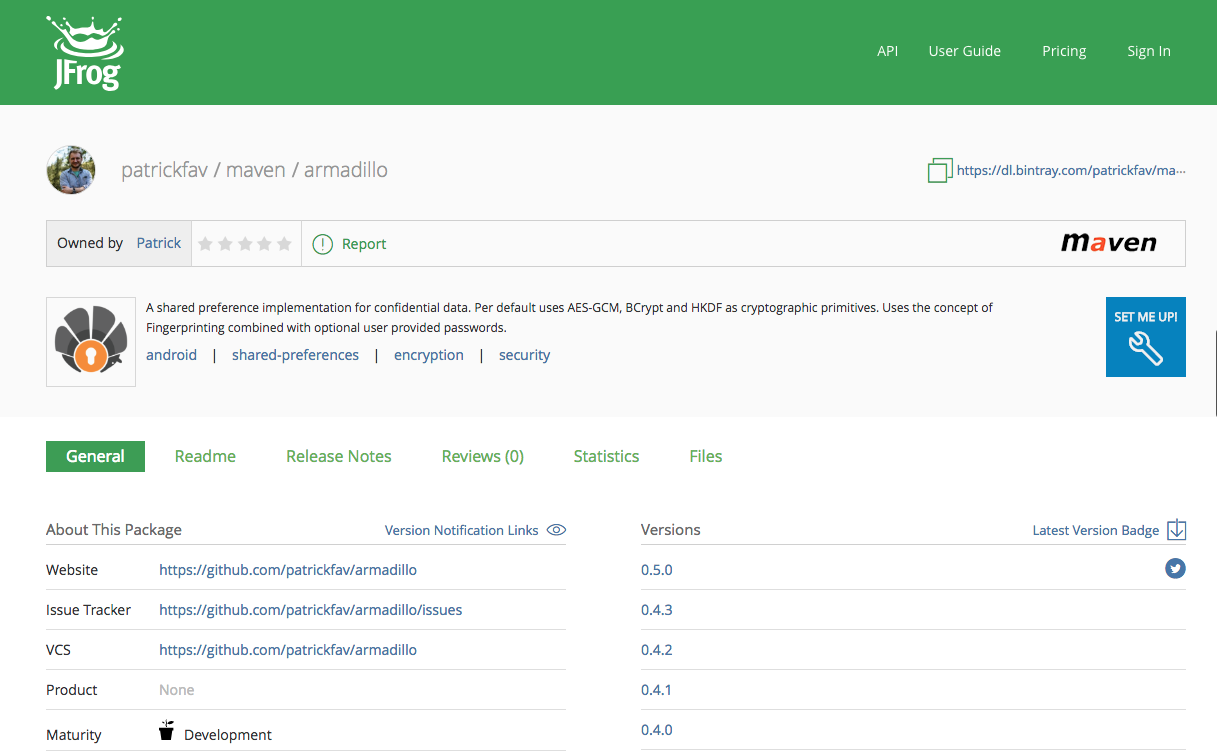Click the armadillo package logo image
The width and height of the screenshot is (1217, 755).
[x=91, y=342]
